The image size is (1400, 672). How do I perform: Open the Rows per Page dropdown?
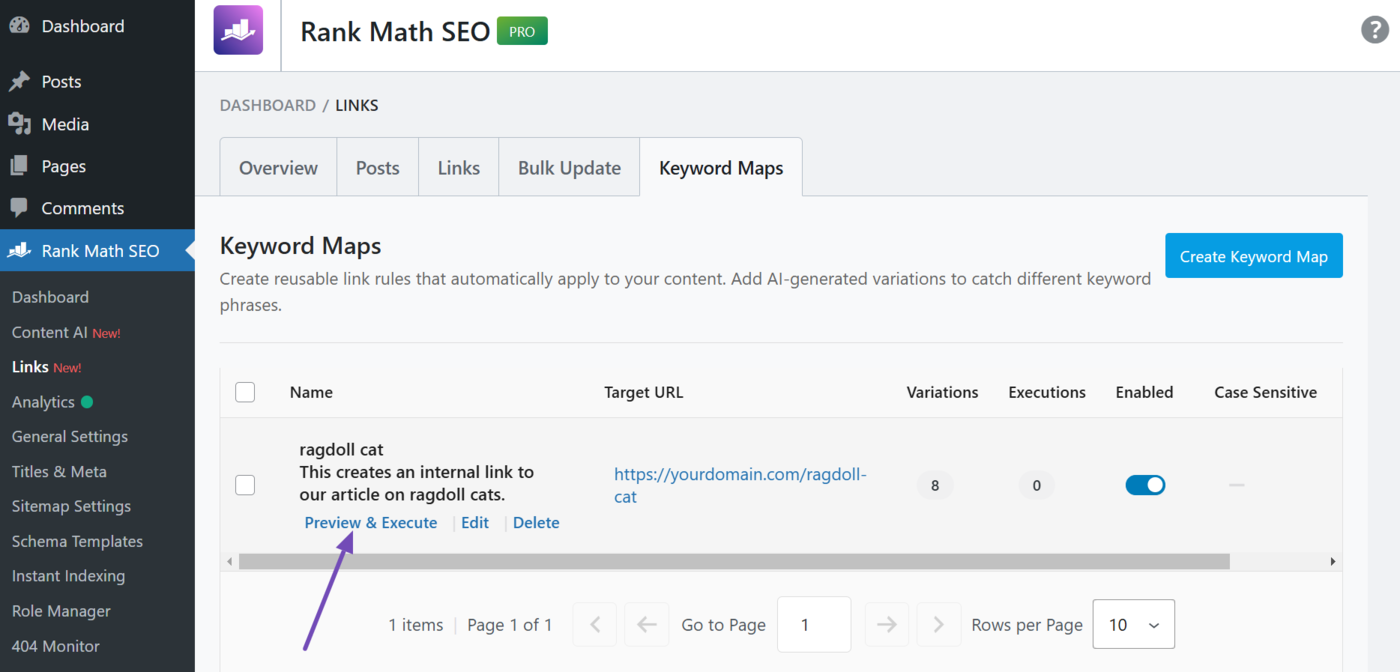pos(1133,624)
